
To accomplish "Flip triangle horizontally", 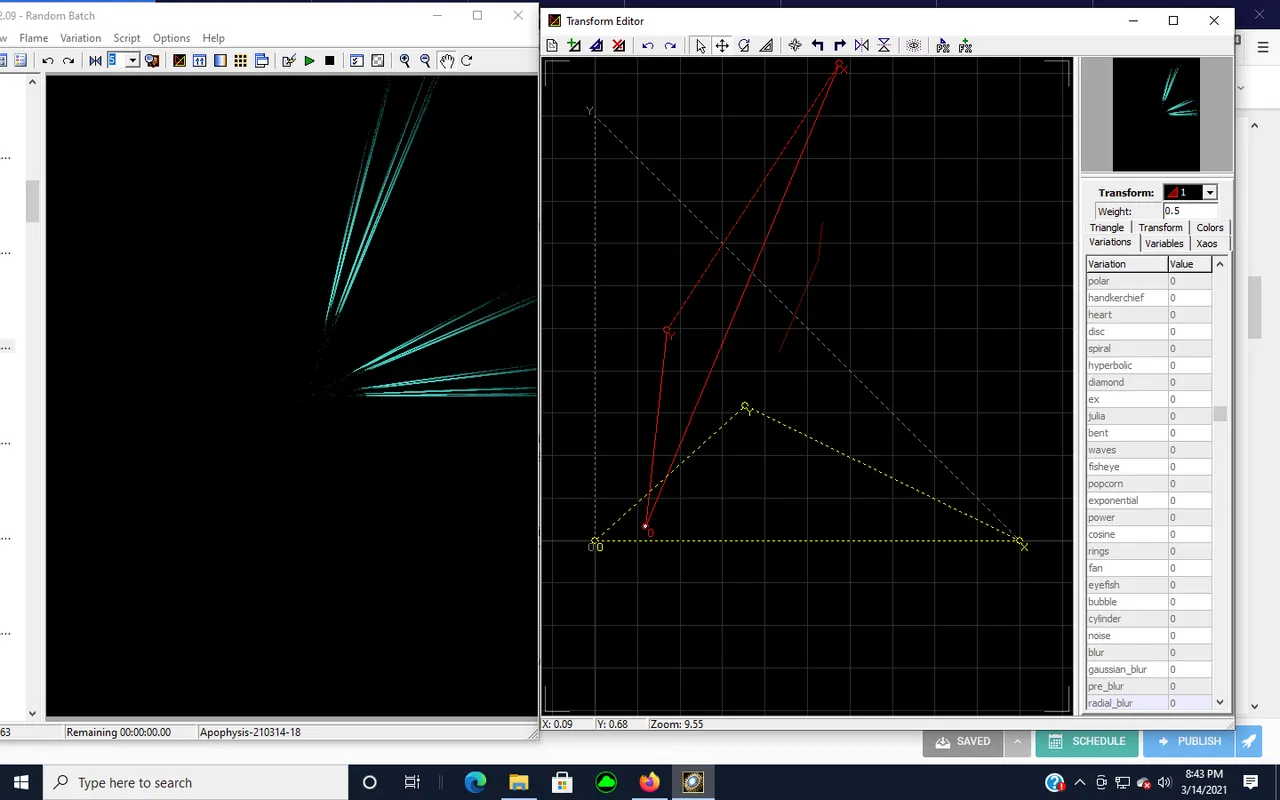I will pyautogui.click(x=862, y=46).
